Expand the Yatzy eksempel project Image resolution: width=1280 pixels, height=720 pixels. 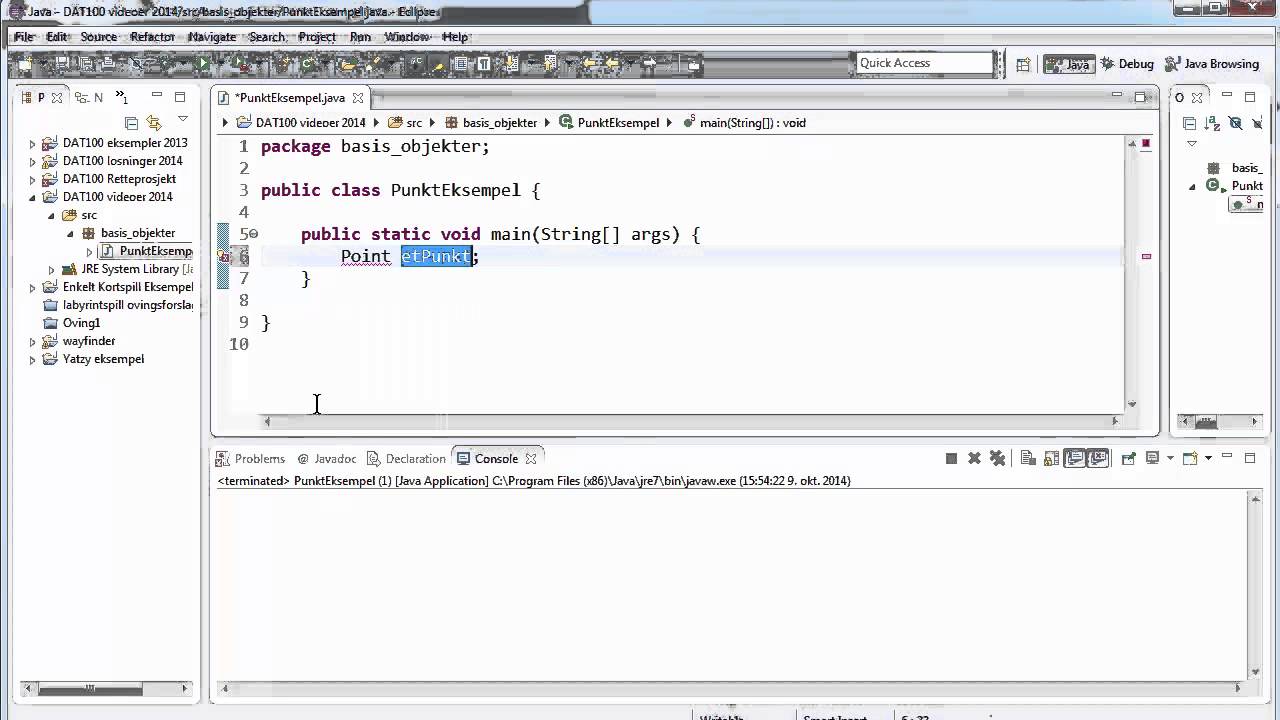32,360
